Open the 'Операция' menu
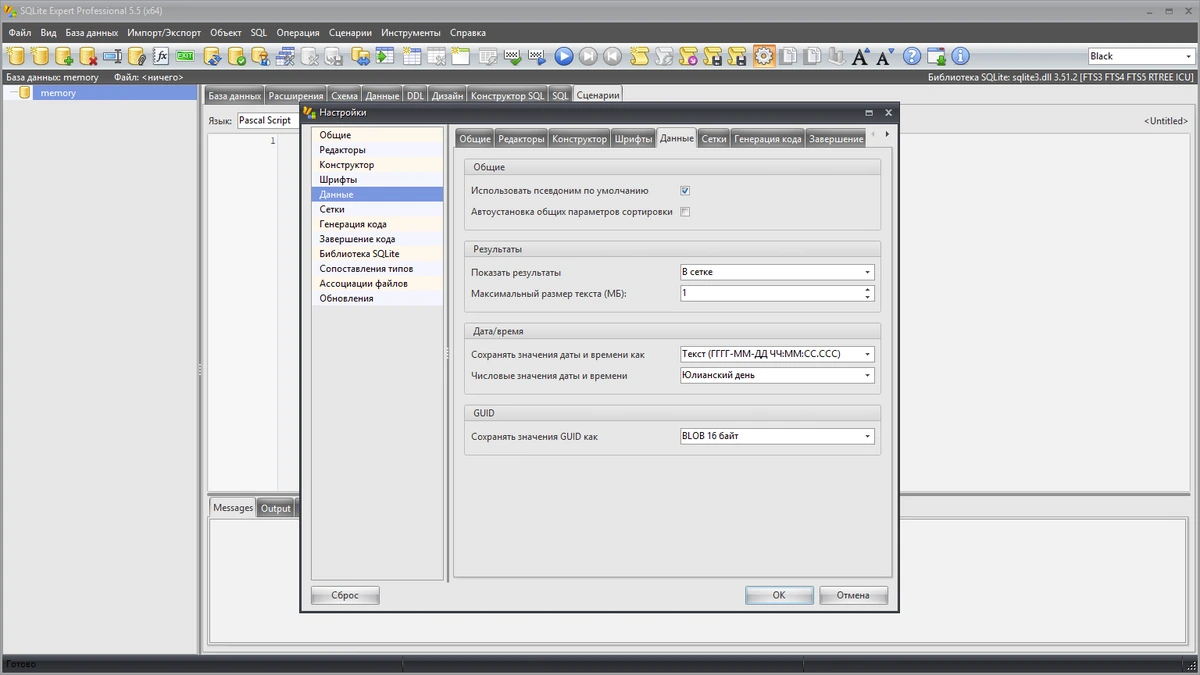Screen dimensions: 1200x675 (x=298, y=33)
